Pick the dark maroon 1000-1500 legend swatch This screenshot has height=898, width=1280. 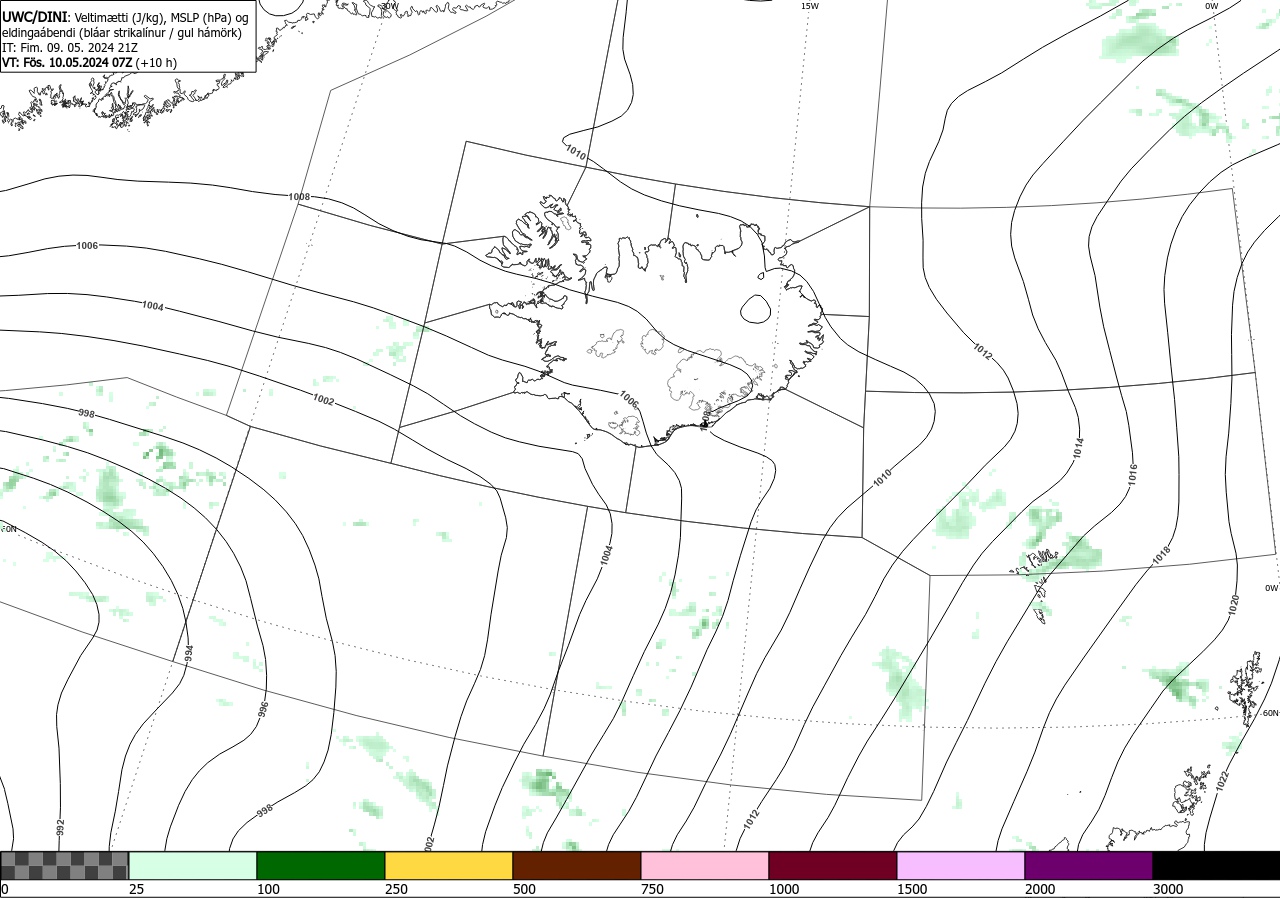click(x=833, y=865)
